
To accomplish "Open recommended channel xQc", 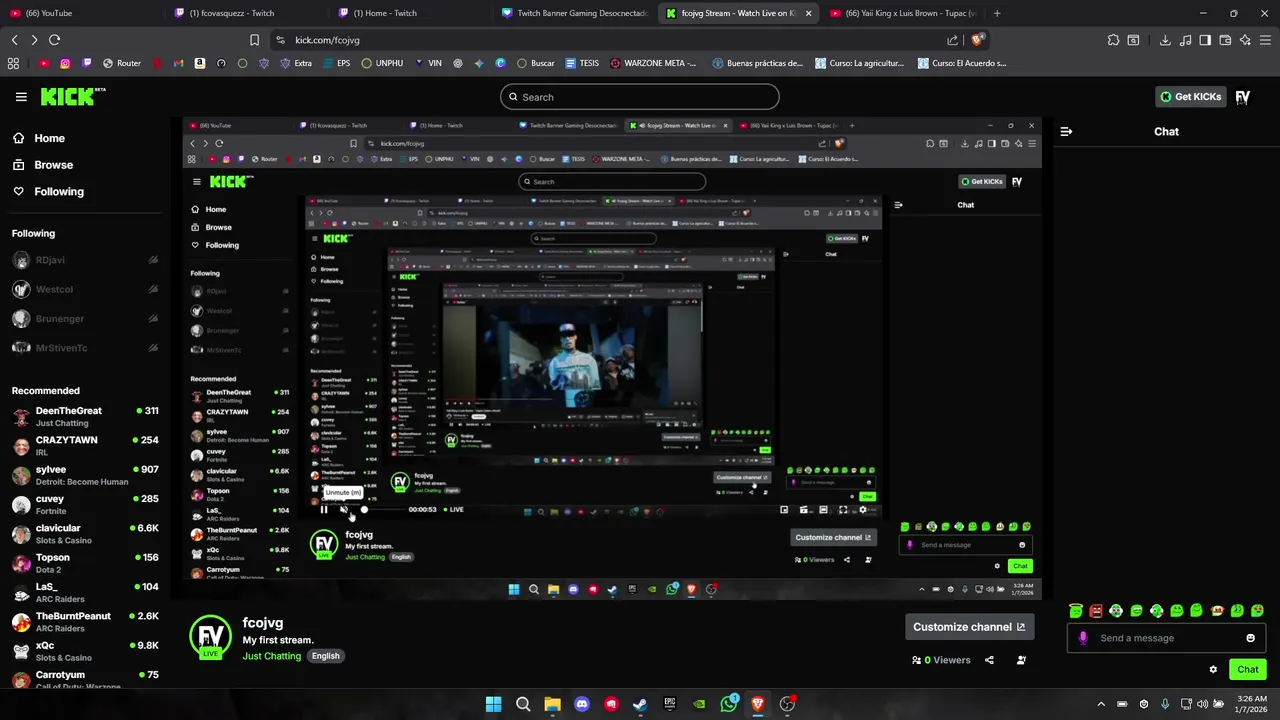I will (84, 651).
